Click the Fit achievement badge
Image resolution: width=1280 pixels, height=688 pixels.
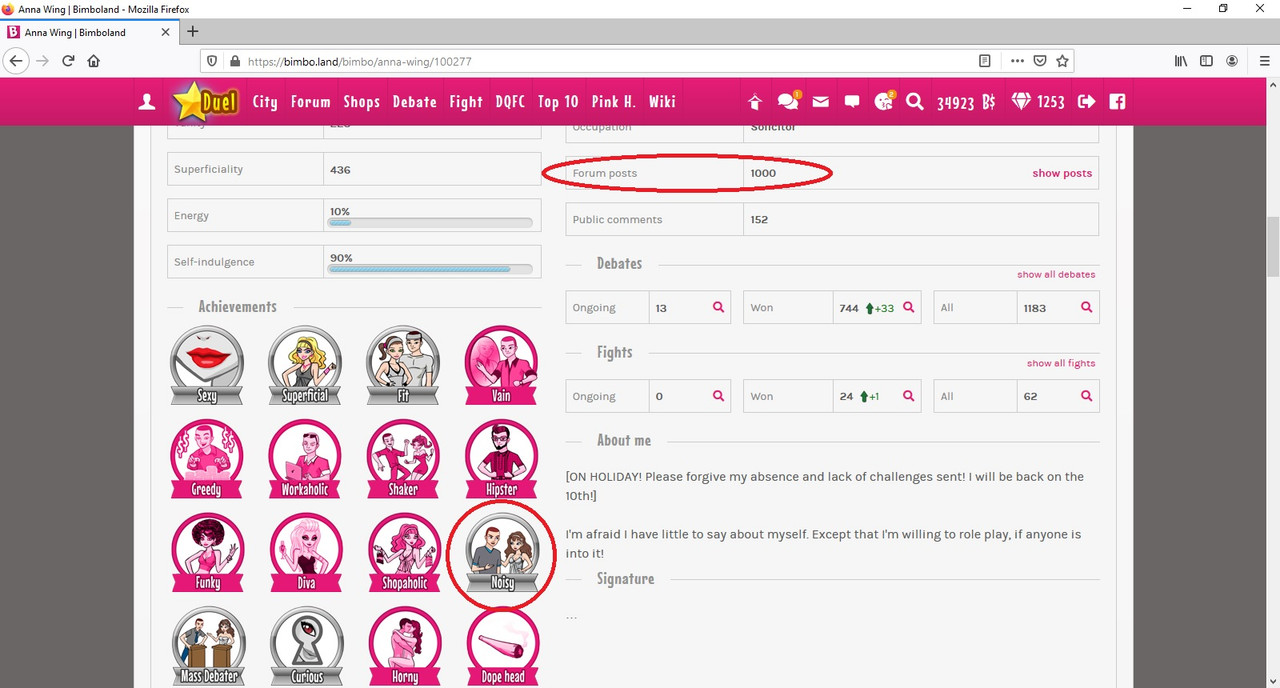tap(403, 365)
